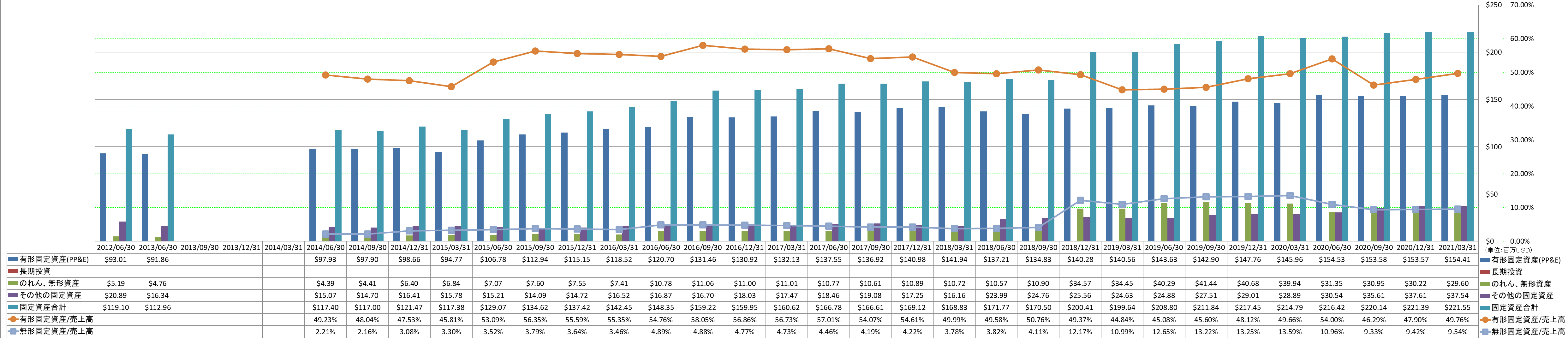The height and width of the screenshot is (338, 1568).
Task: Select the $250 axis label
Action: pos(1494,5)
